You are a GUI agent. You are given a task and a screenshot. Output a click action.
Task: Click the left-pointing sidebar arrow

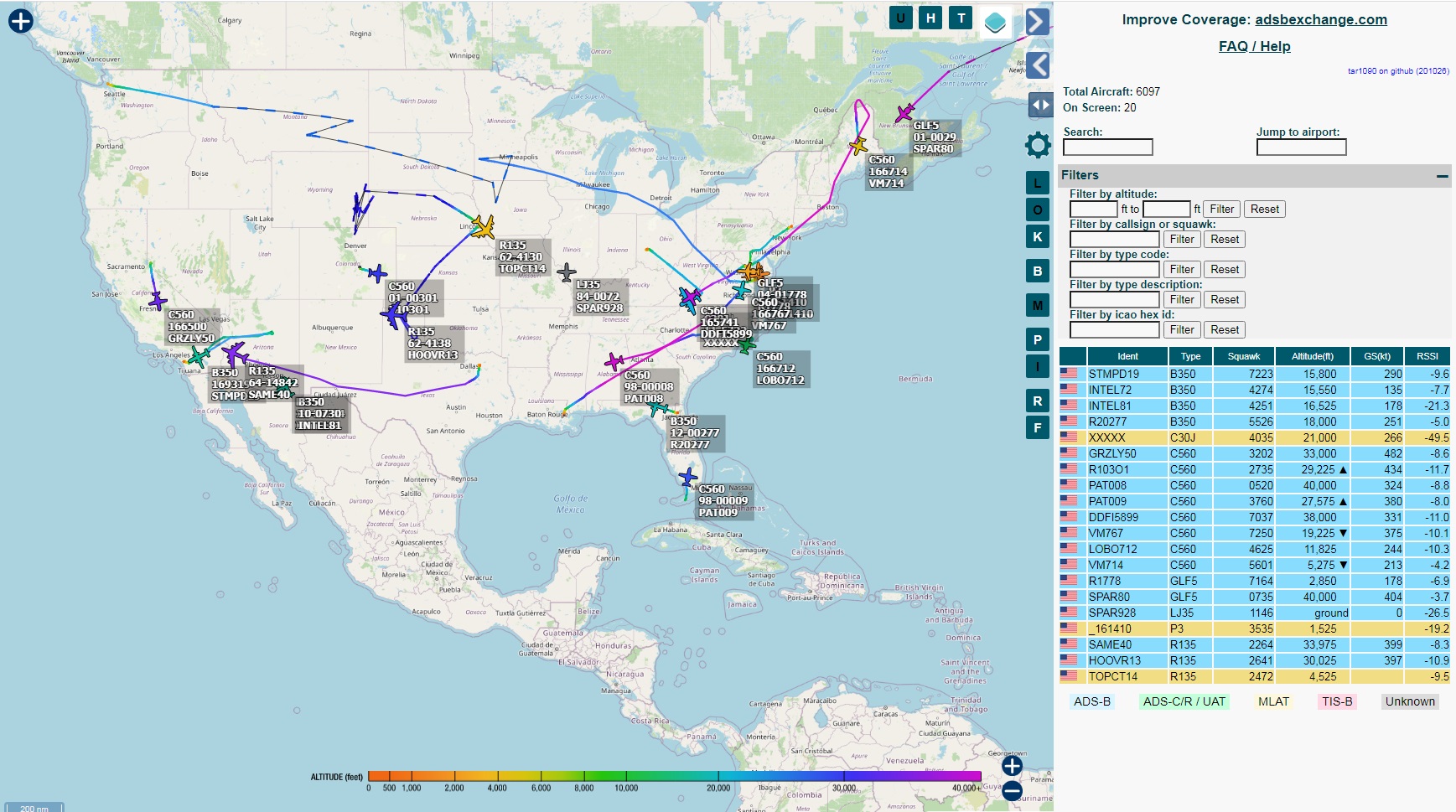(1039, 65)
